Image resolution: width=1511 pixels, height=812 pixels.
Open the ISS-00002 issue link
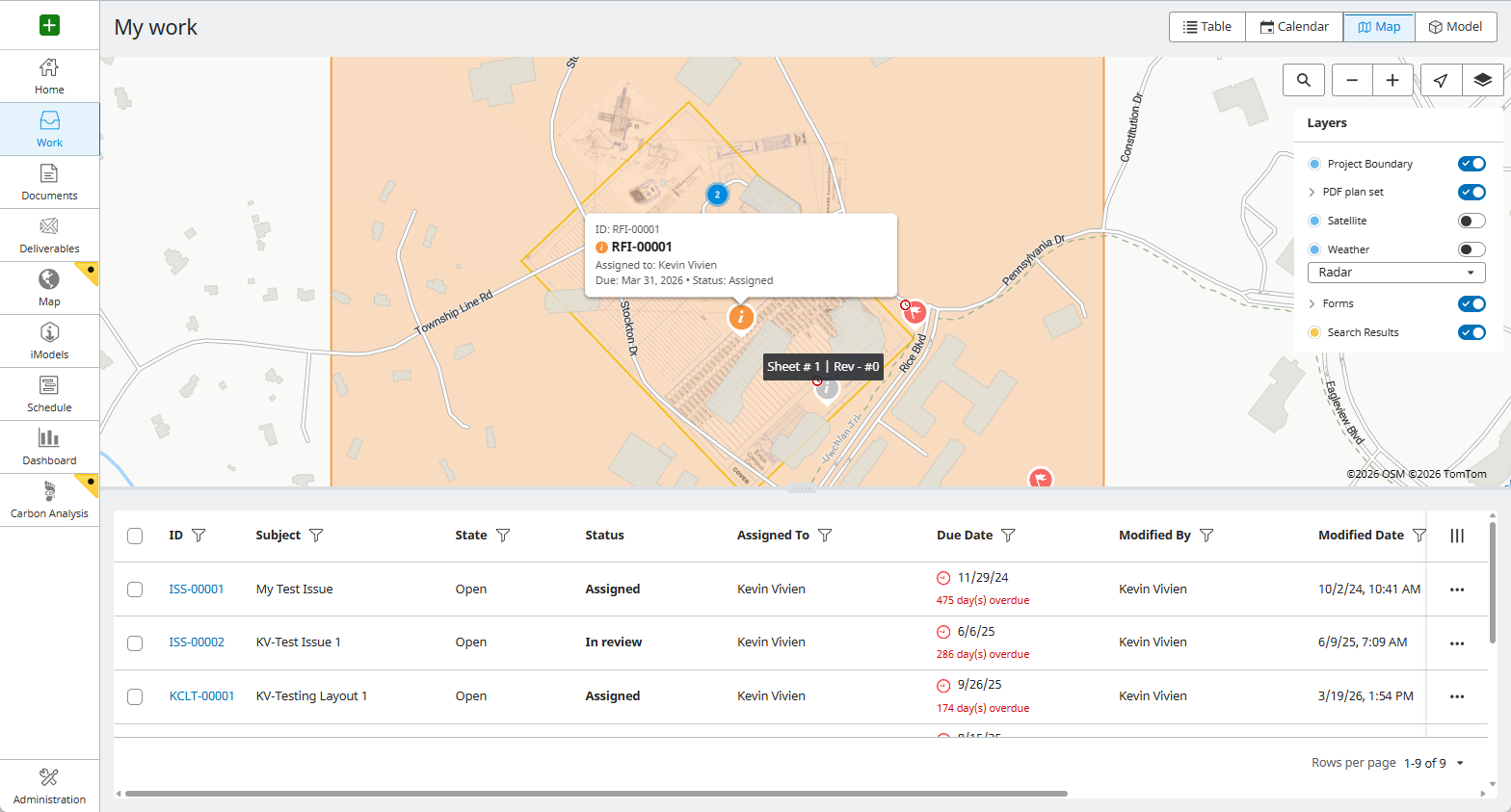coord(197,642)
